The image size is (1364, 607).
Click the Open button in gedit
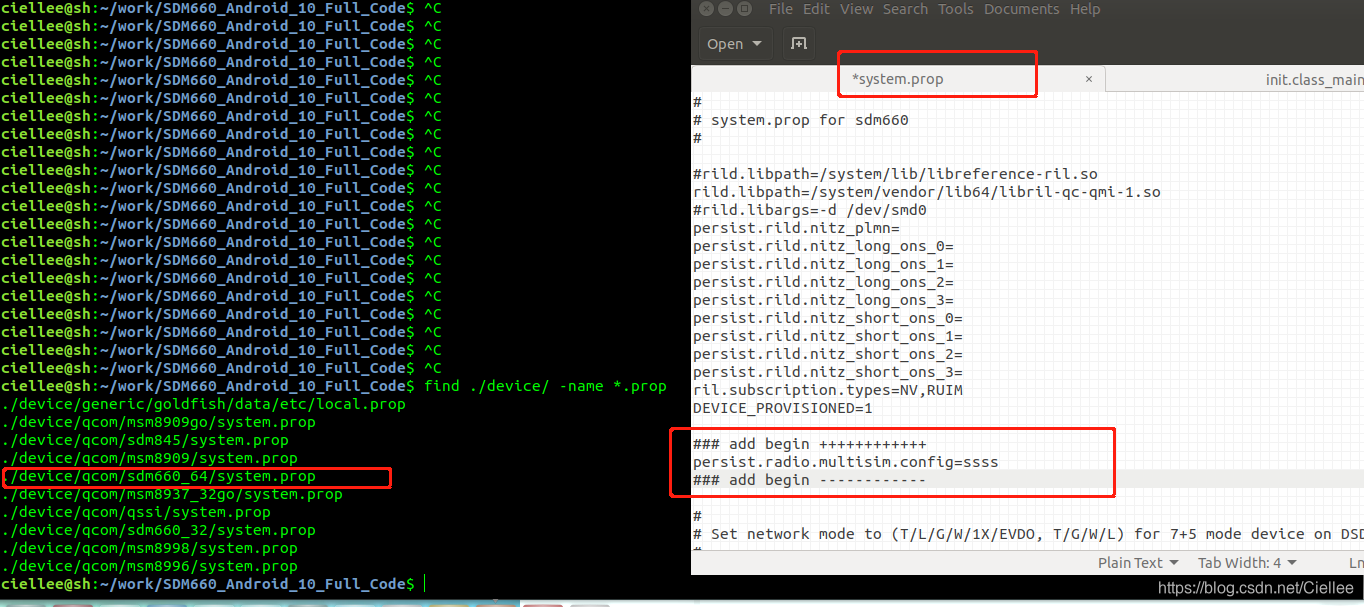734,44
